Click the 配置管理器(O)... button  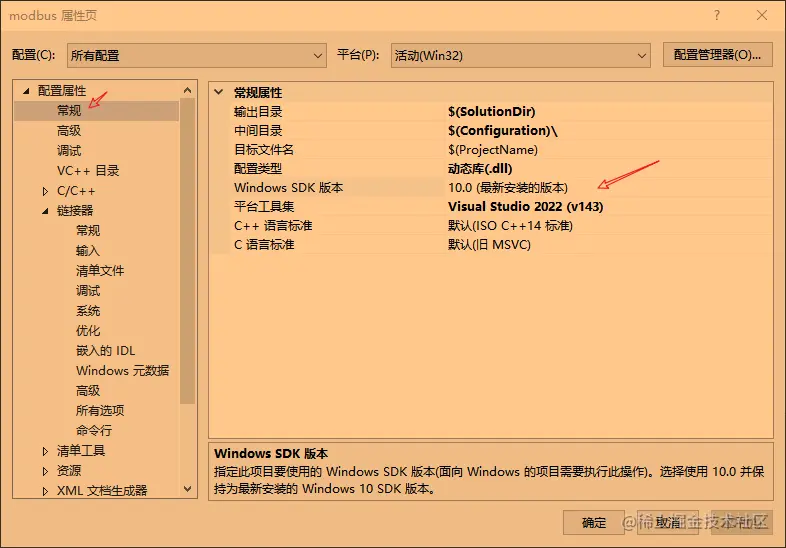(717, 55)
